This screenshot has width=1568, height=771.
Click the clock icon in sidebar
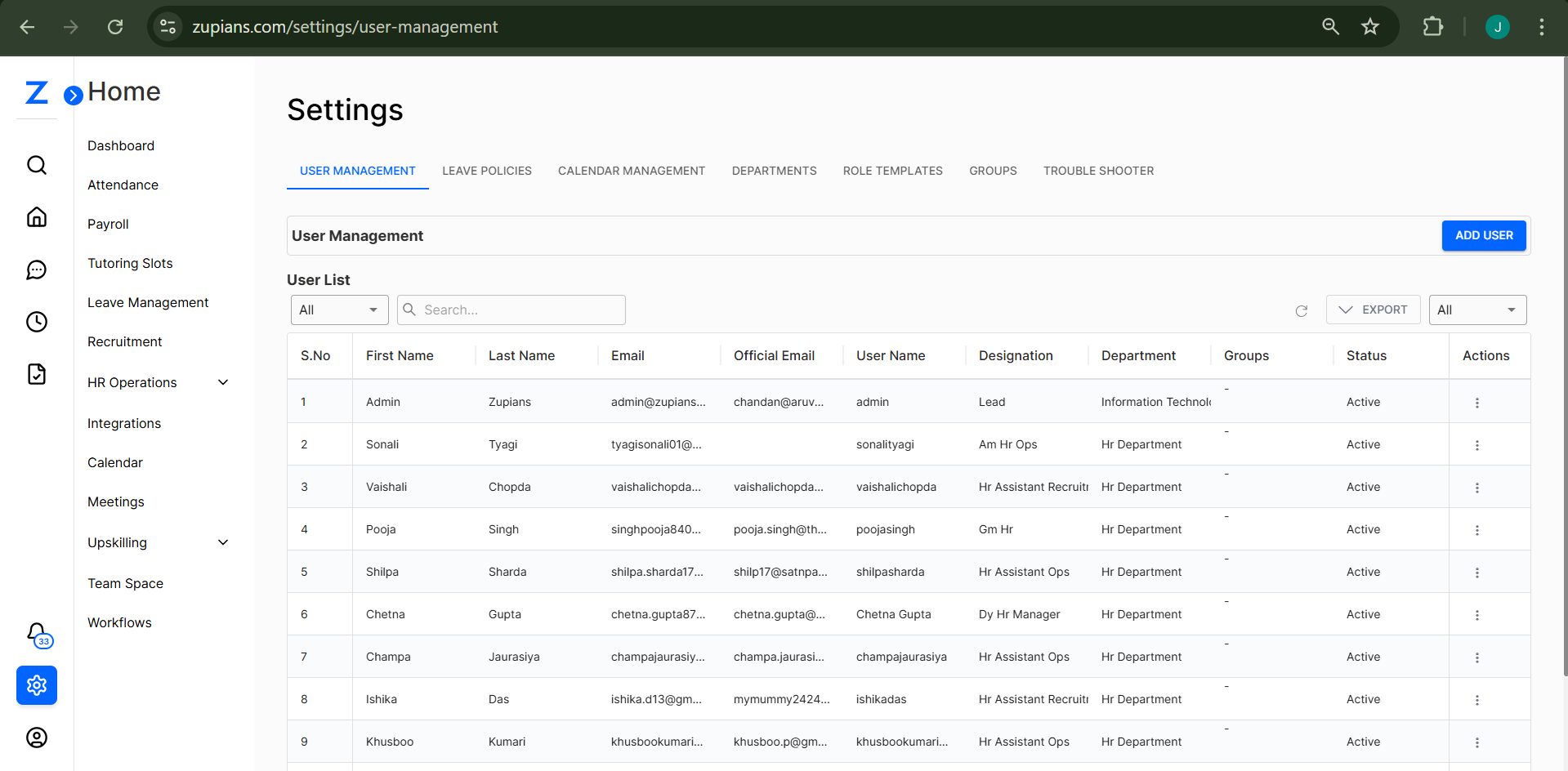(37, 322)
